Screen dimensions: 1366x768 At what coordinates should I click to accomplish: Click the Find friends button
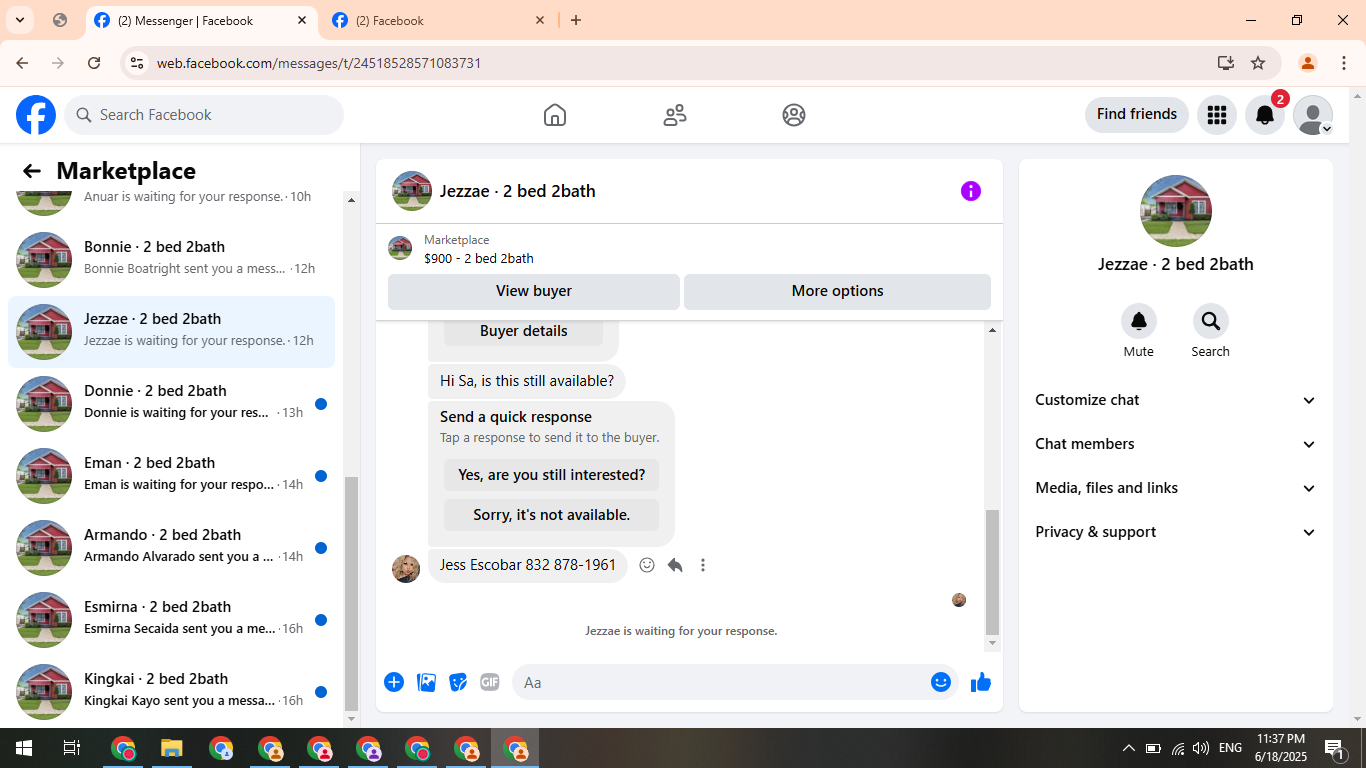tap(1137, 114)
